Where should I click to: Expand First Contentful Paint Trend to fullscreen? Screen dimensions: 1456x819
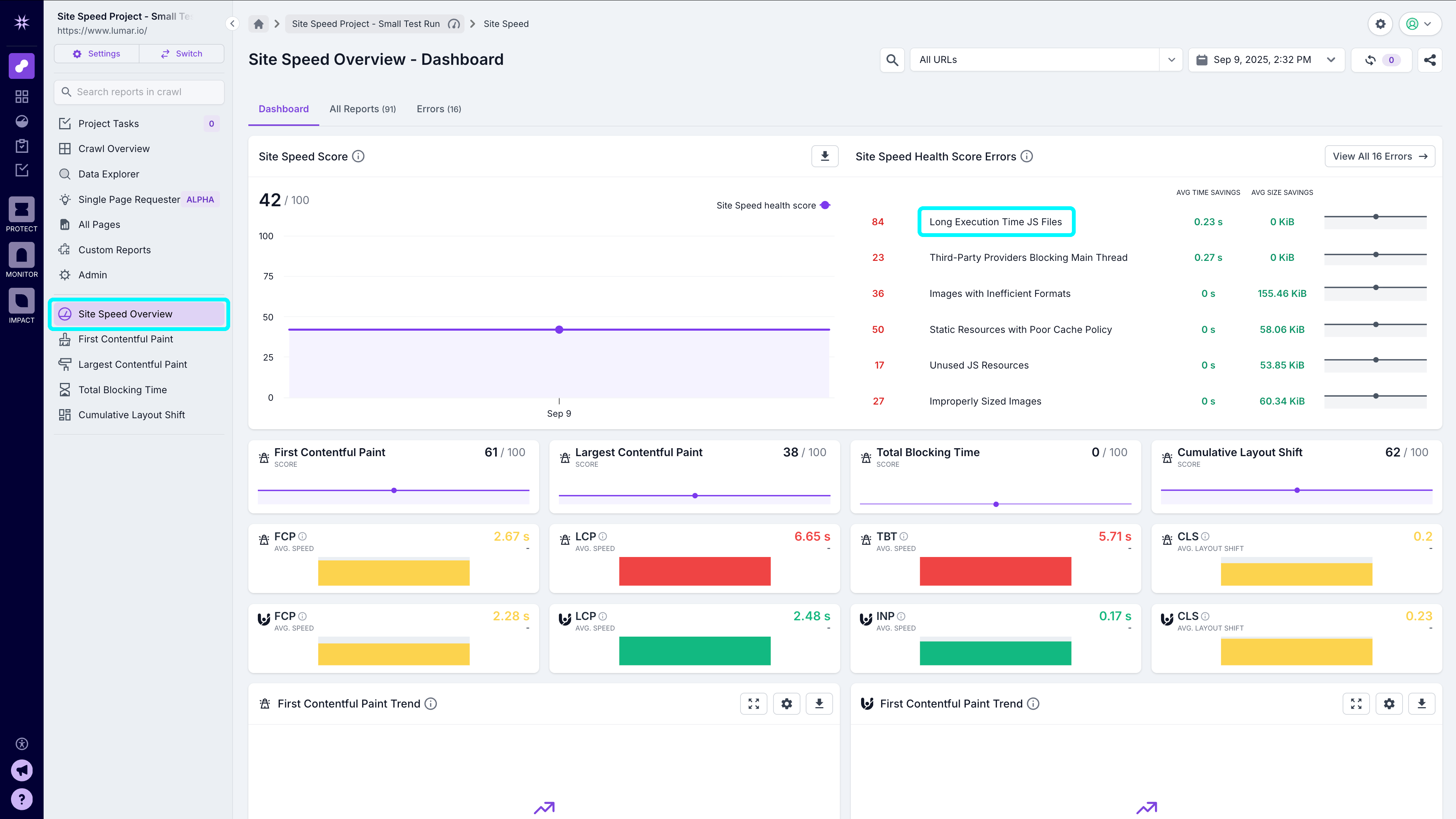[753, 704]
